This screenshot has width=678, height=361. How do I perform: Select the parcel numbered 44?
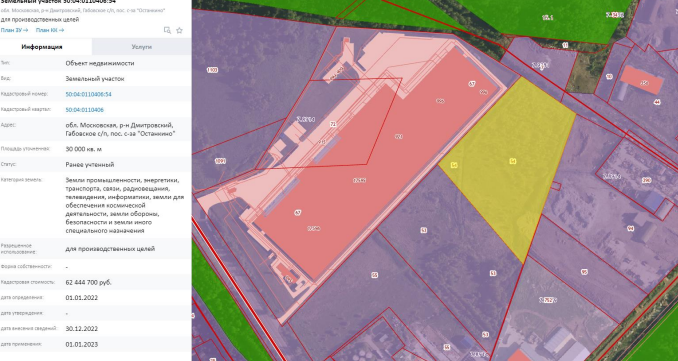tap(657, 102)
